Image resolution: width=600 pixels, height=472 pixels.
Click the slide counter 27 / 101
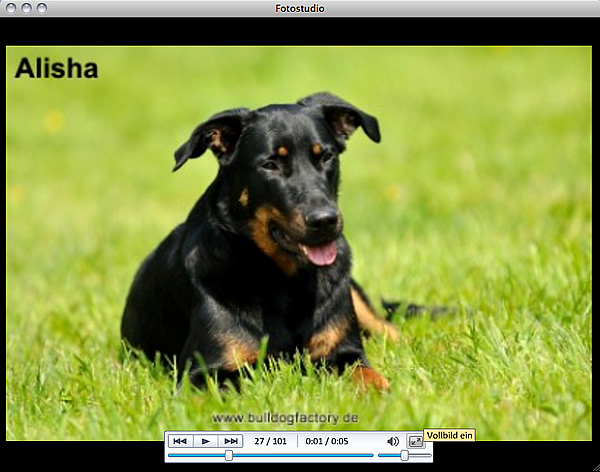pyautogui.click(x=270, y=441)
